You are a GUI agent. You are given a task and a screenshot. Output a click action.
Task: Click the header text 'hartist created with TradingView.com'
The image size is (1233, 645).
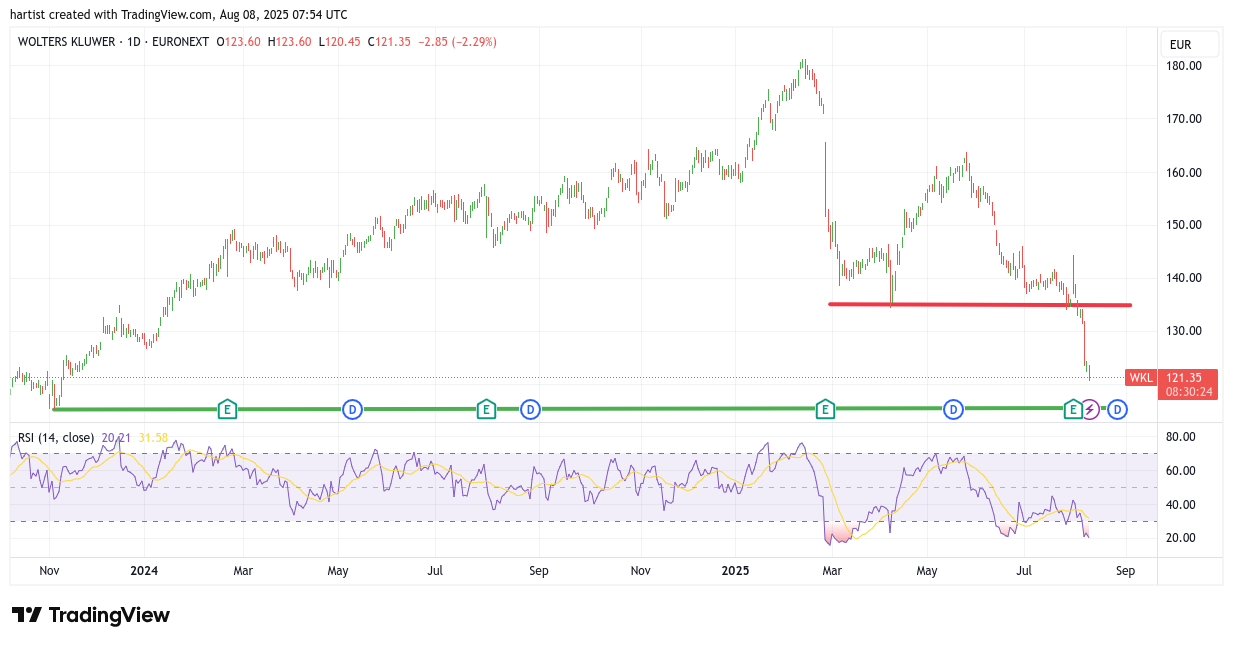tap(112, 15)
